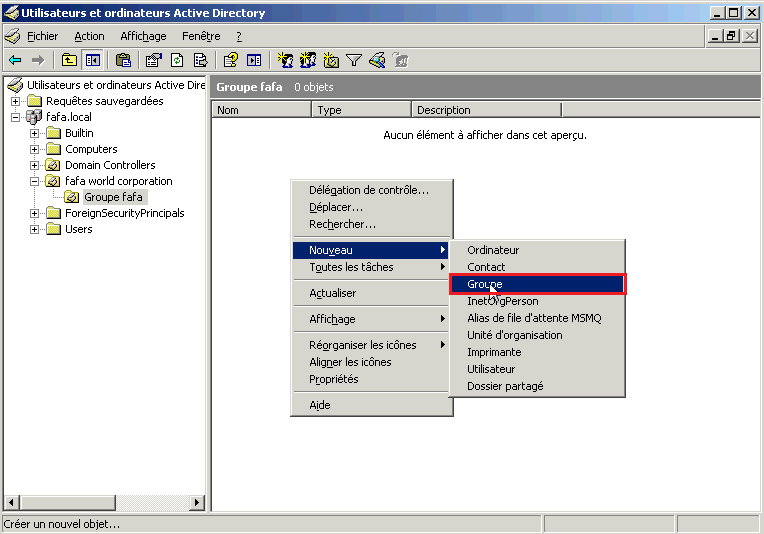Screen dimensions: 764x534
Task: Choose Imprimante in the Nouveau submenu
Action: coord(537,352)
